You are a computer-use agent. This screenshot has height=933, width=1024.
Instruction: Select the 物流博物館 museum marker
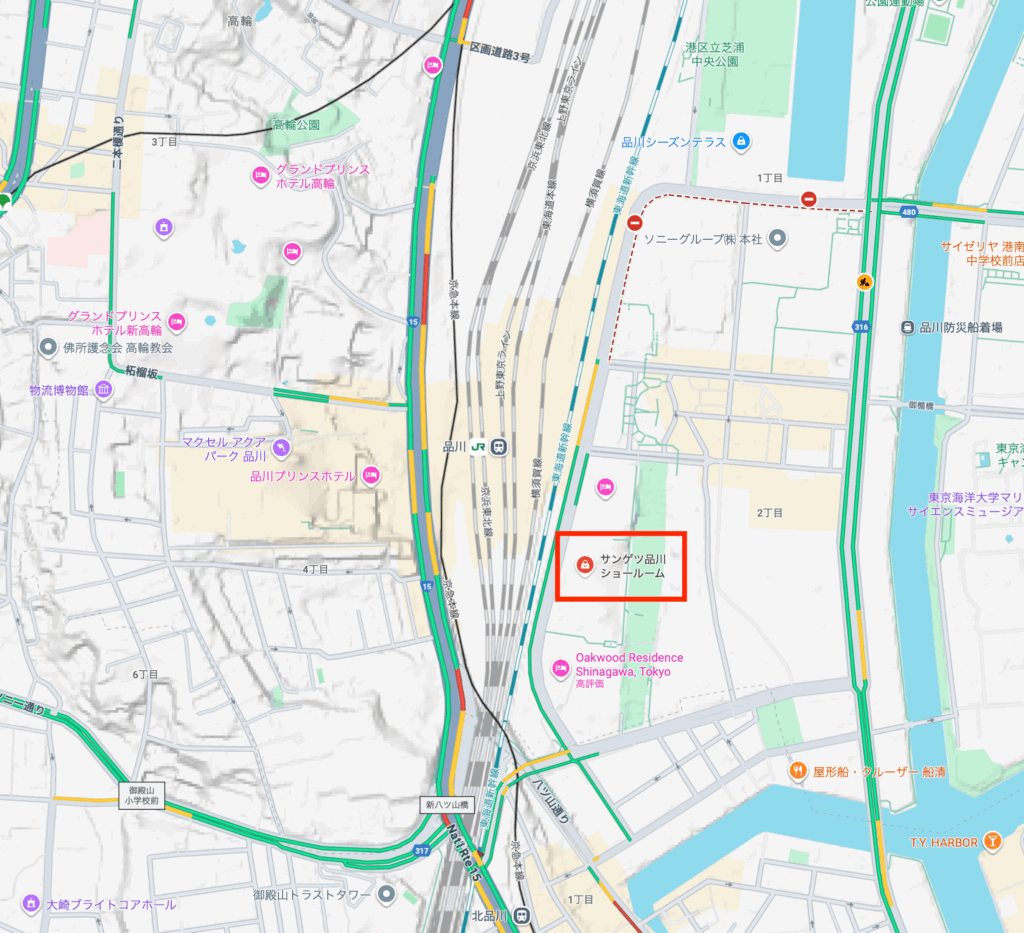[103, 390]
